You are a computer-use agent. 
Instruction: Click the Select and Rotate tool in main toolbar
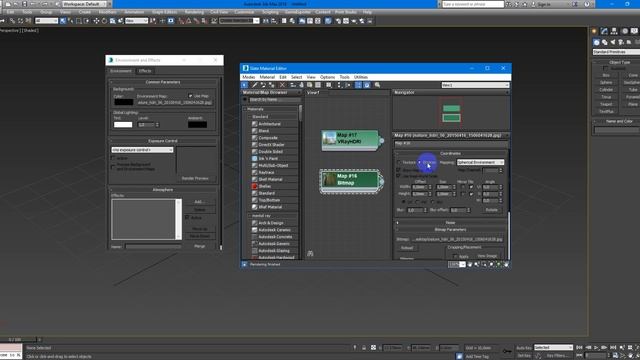[104, 21]
